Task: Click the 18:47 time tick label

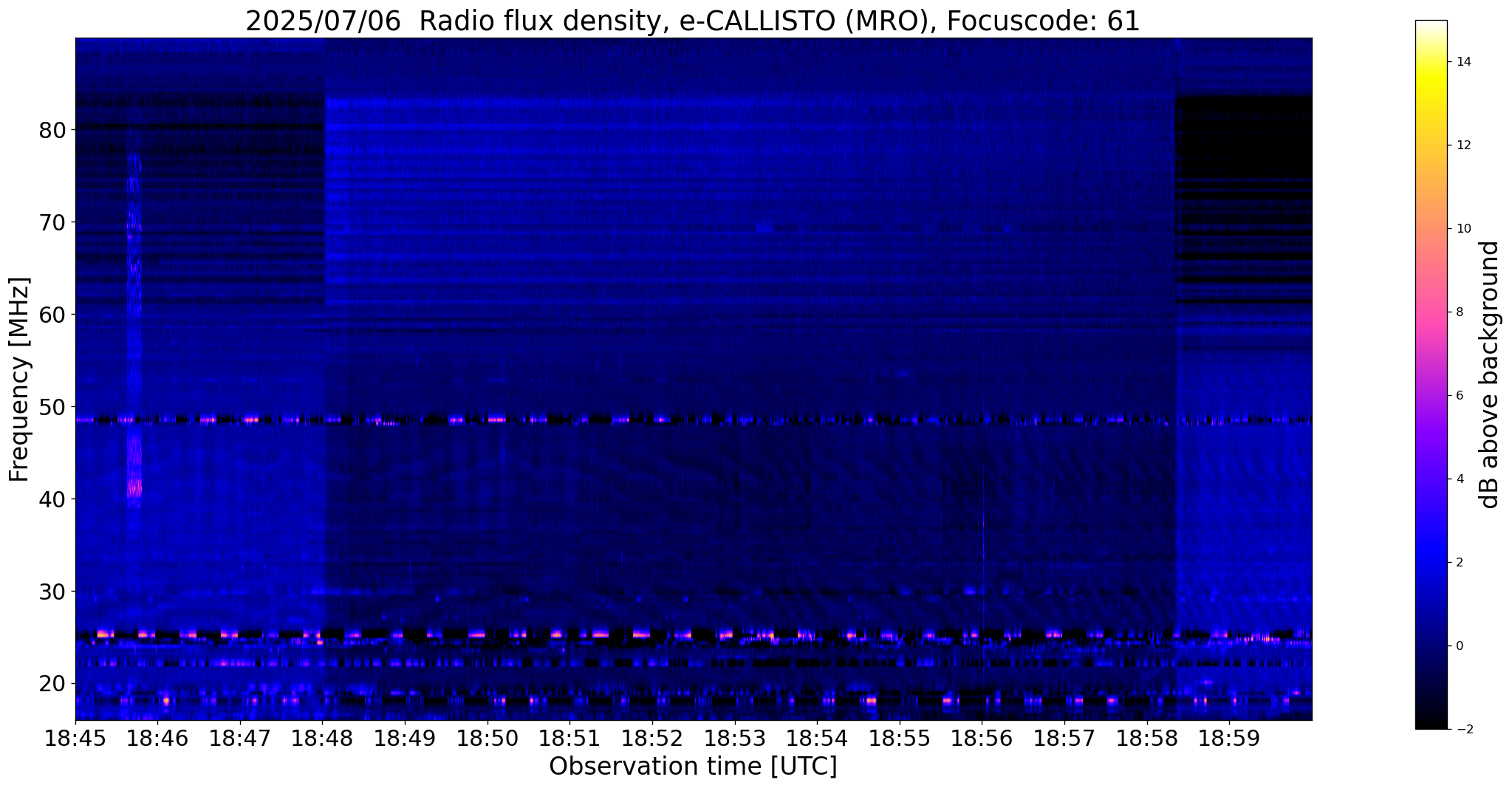Action: pyautogui.click(x=240, y=738)
